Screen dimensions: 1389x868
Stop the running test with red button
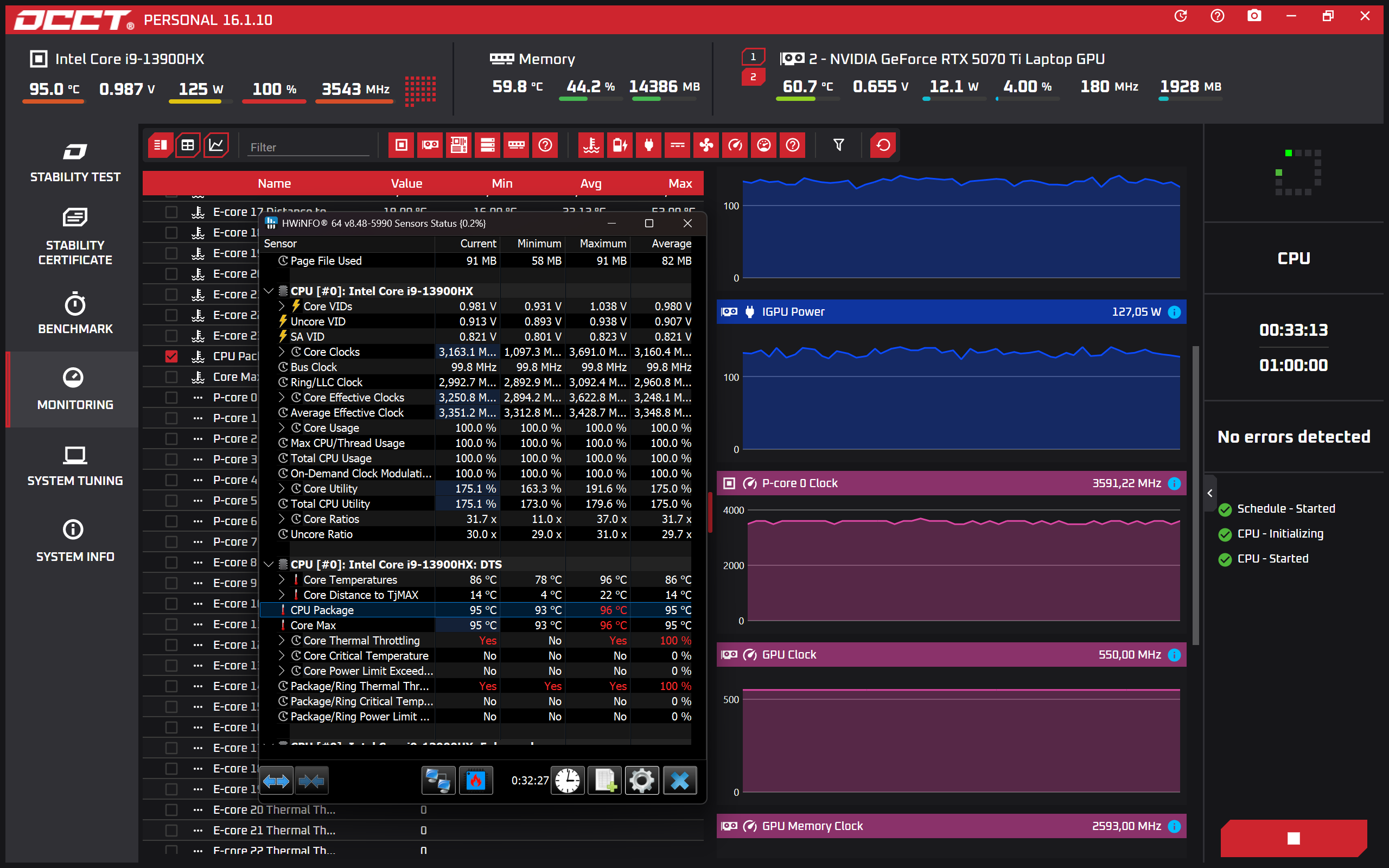tap(1294, 838)
